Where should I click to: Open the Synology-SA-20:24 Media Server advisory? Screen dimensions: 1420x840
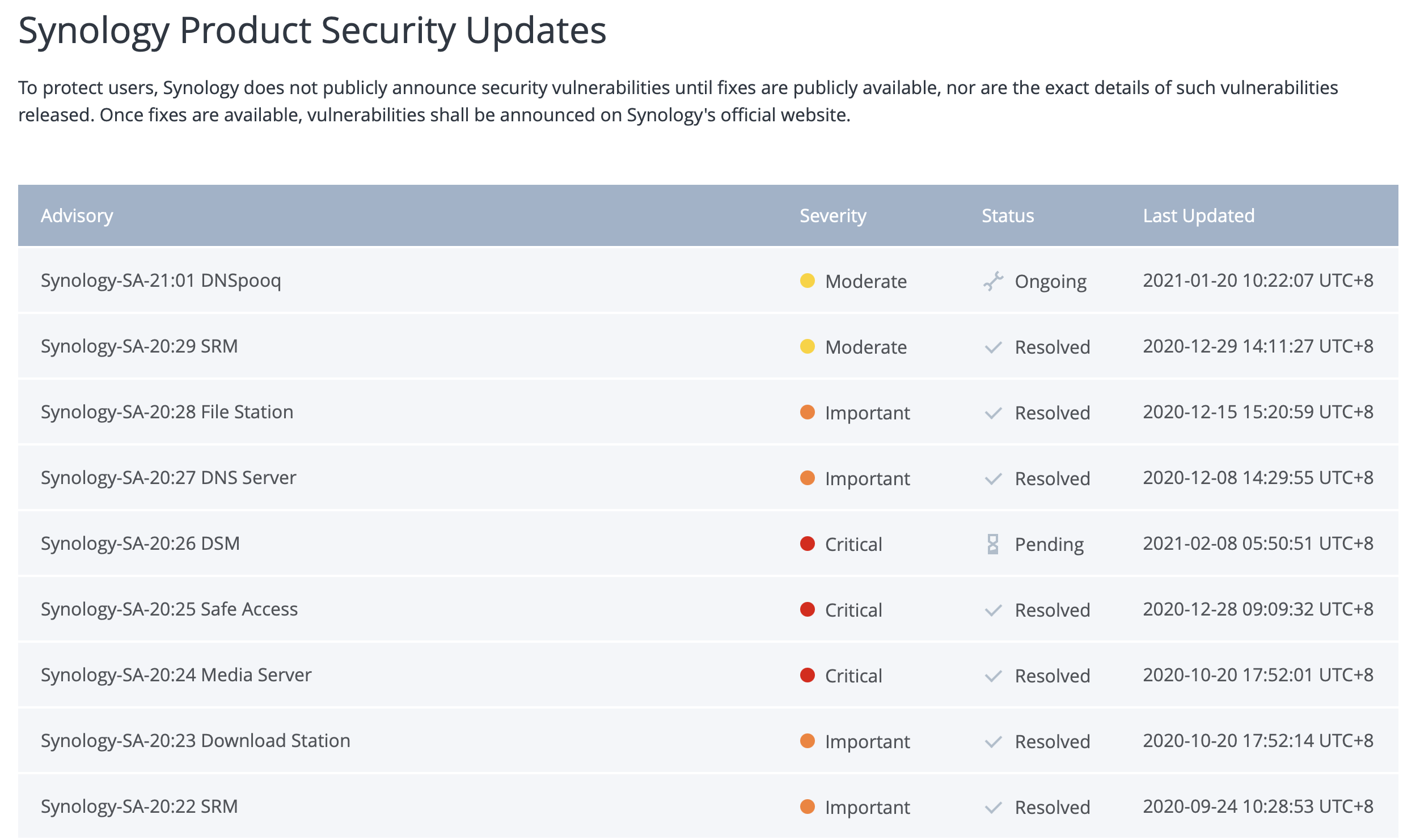(176, 675)
